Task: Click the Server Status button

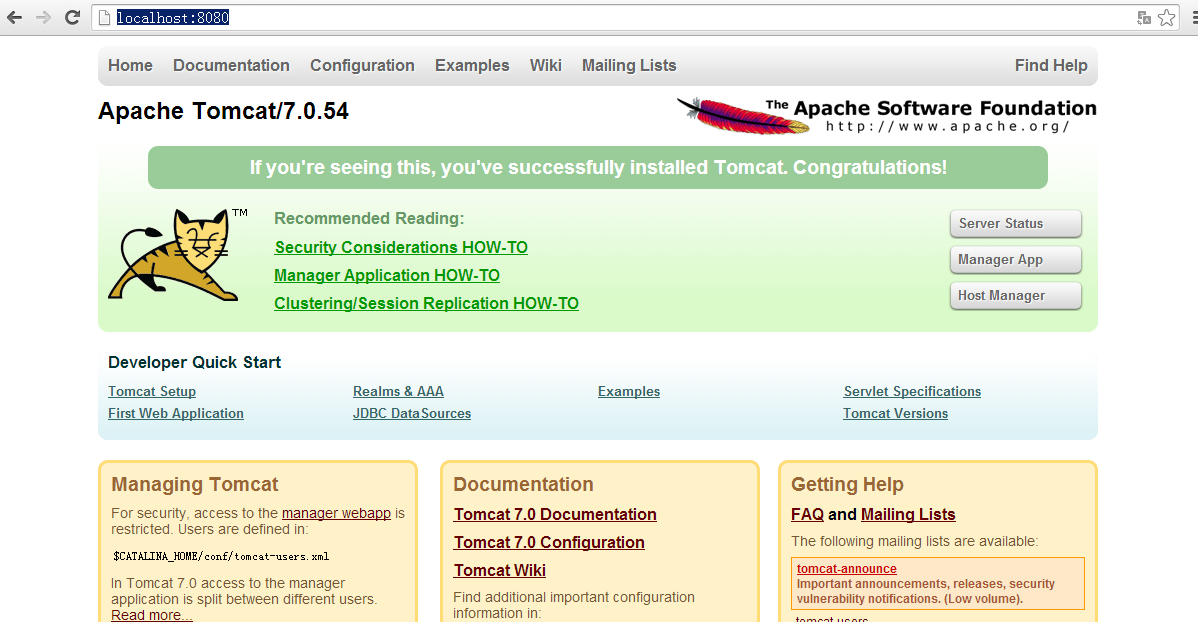Action: coord(1016,223)
